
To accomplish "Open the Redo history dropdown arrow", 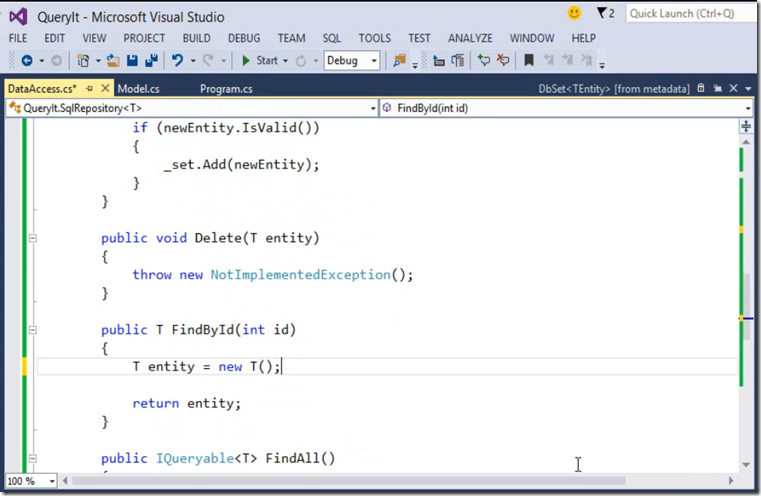I will pos(223,61).
